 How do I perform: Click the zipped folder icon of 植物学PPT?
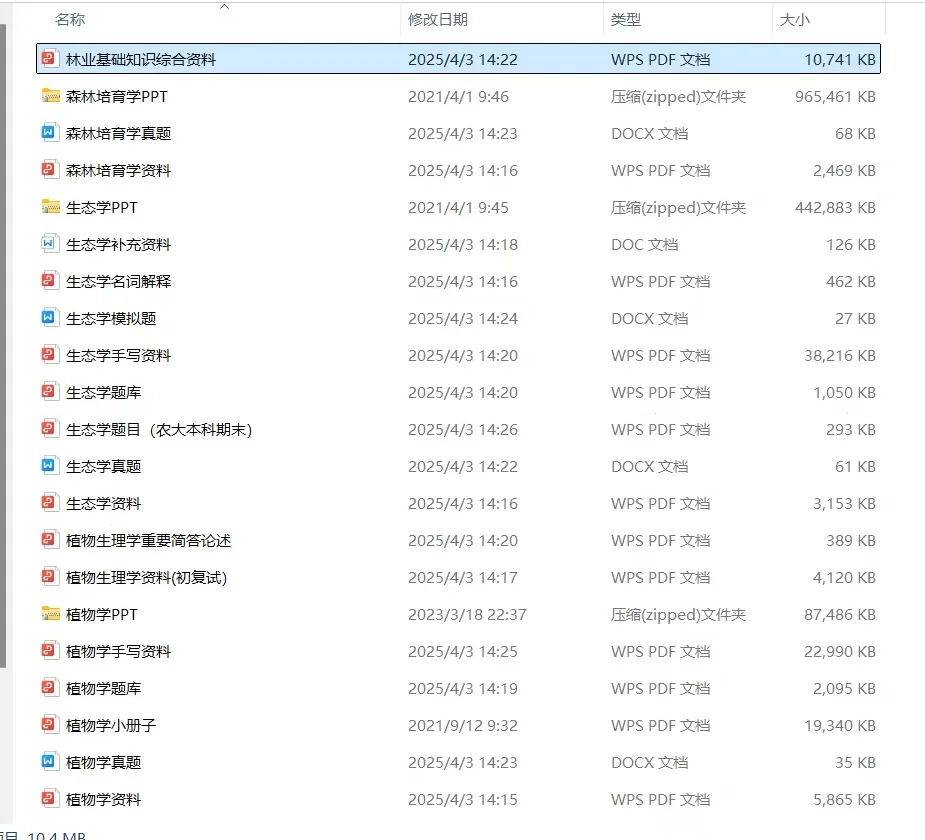click(50, 614)
